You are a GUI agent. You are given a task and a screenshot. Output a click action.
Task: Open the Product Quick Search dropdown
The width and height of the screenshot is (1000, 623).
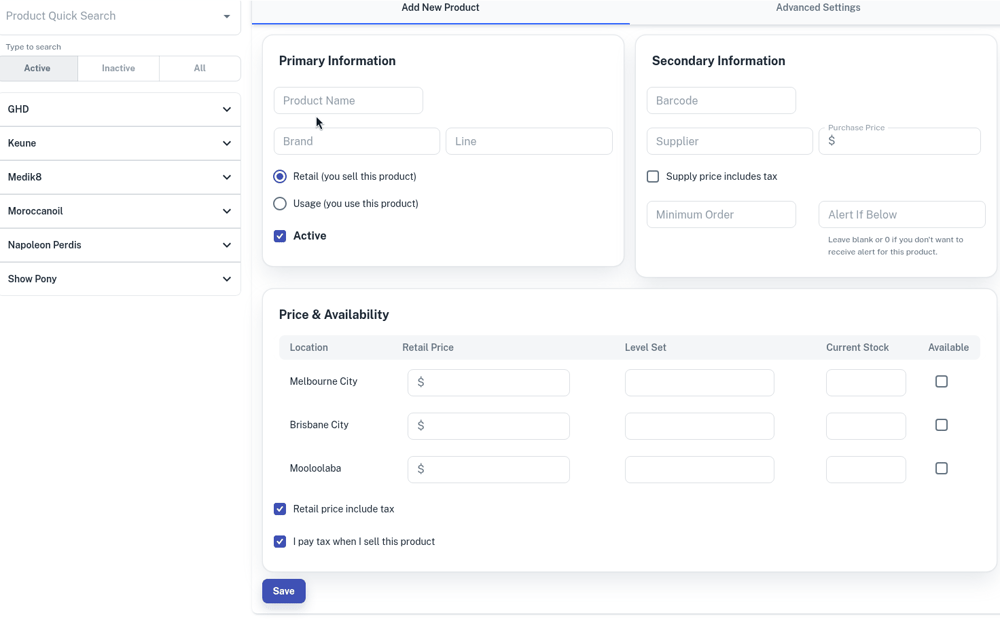pyautogui.click(x=226, y=16)
